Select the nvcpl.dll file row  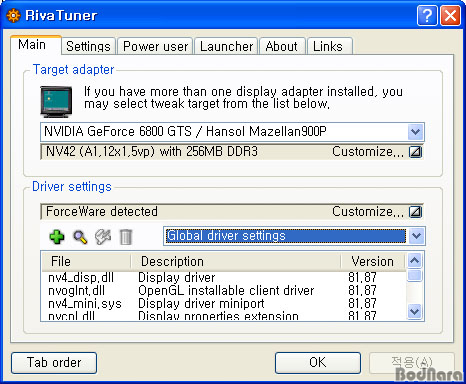point(223,315)
